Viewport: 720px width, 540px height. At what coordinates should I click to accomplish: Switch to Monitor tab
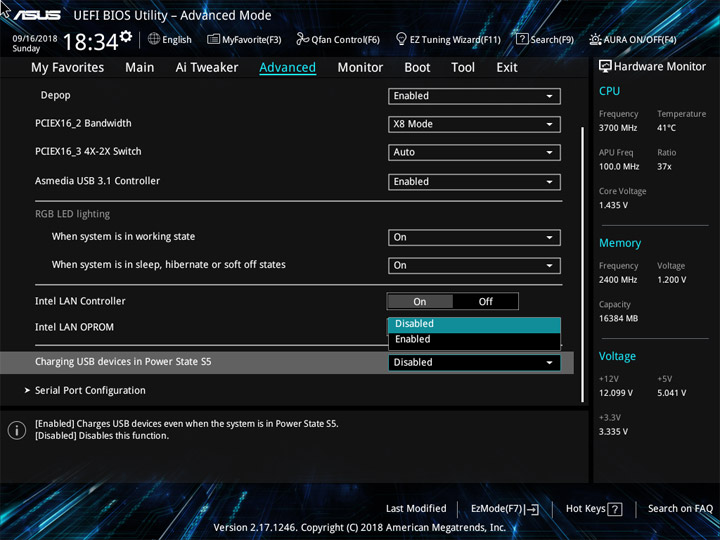[360, 68]
